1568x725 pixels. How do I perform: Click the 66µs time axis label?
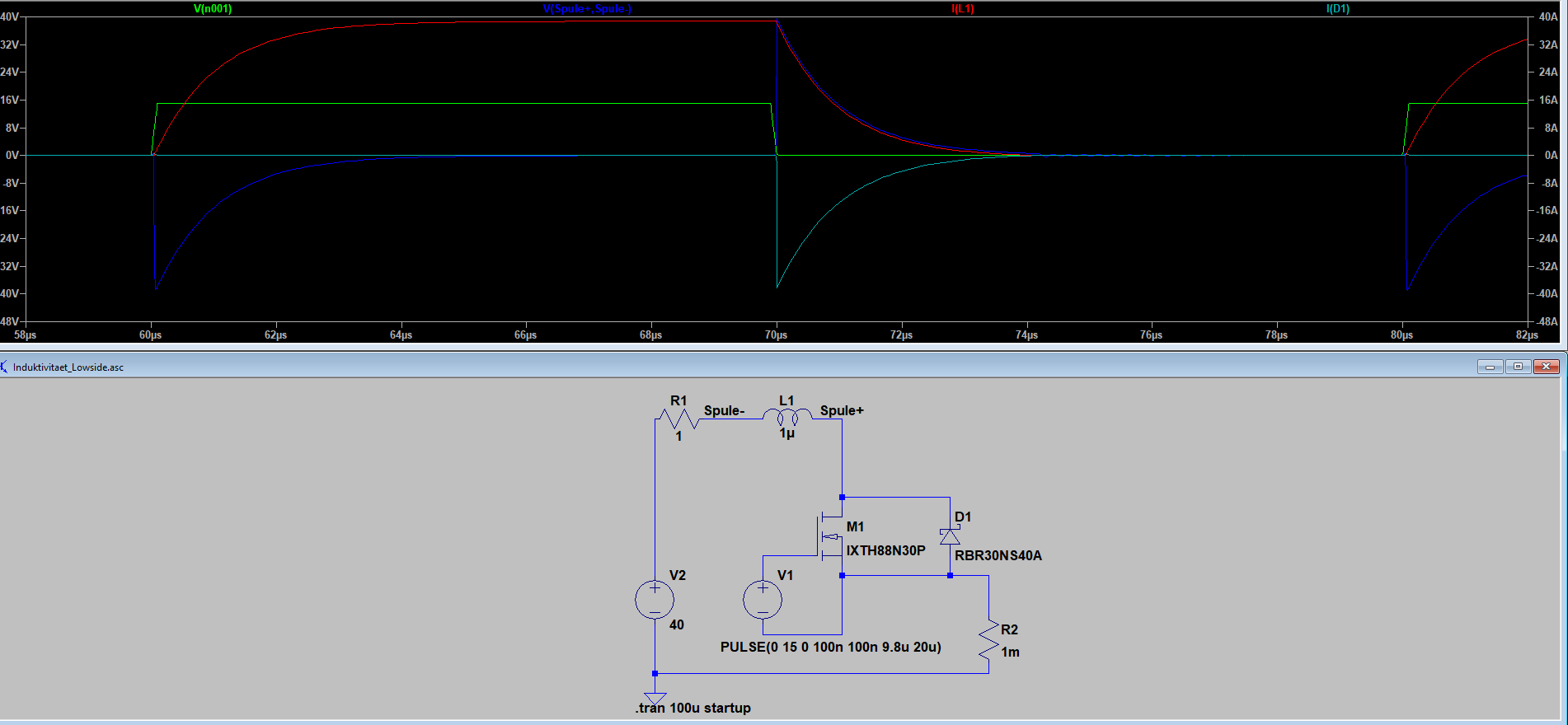point(526,335)
